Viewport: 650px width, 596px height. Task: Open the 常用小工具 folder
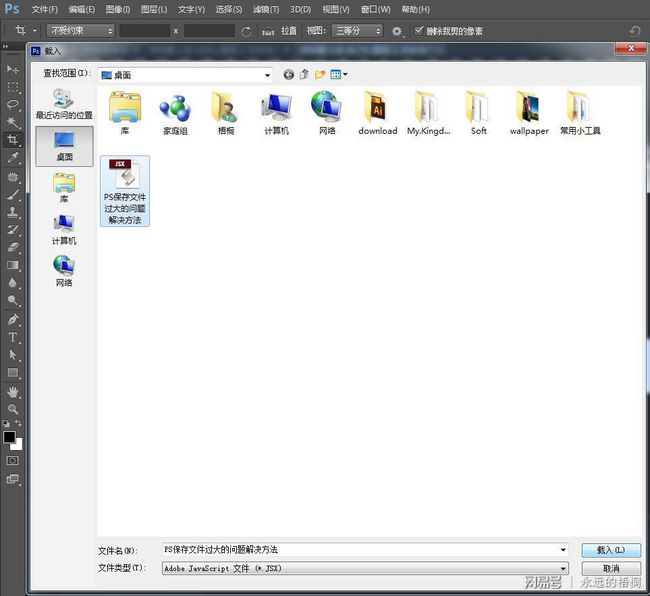click(x=580, y=113)
